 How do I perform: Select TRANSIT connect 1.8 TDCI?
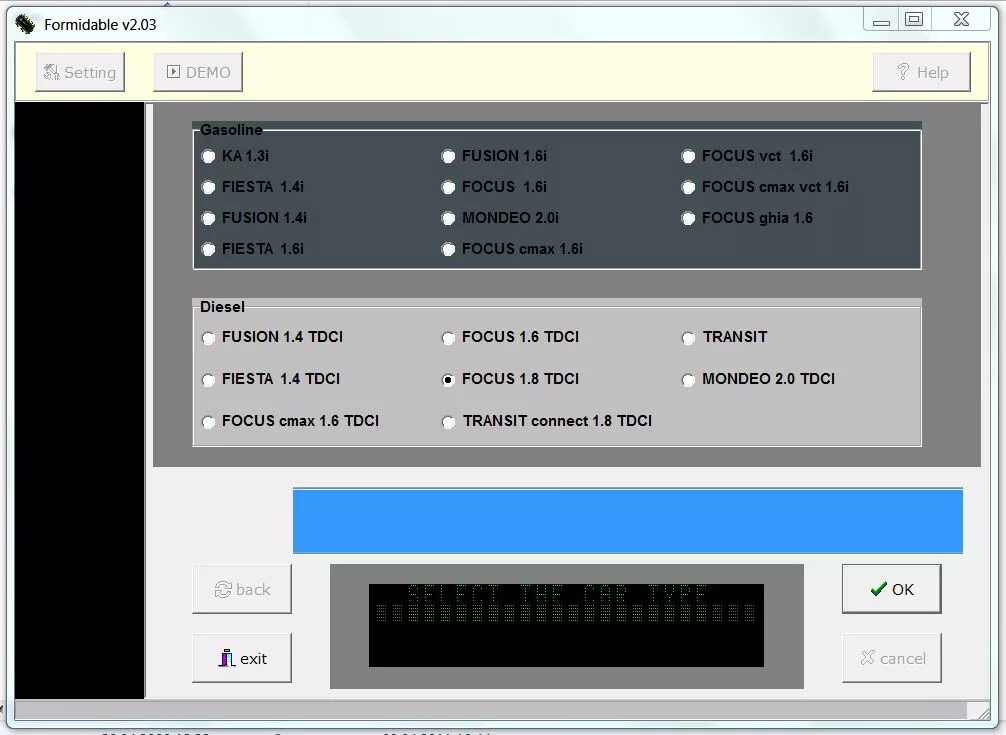[448, 421]
